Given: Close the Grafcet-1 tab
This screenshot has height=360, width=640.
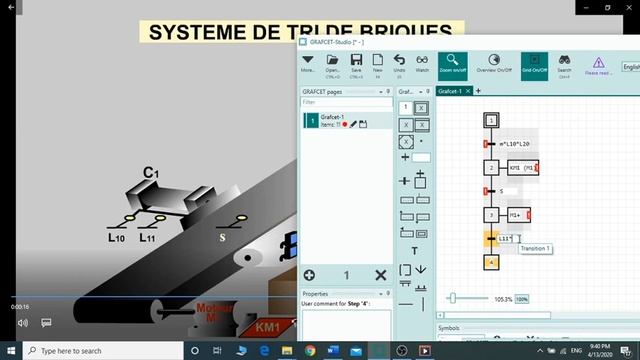Looking at the screenshot, I should click(x=468, y=91).
